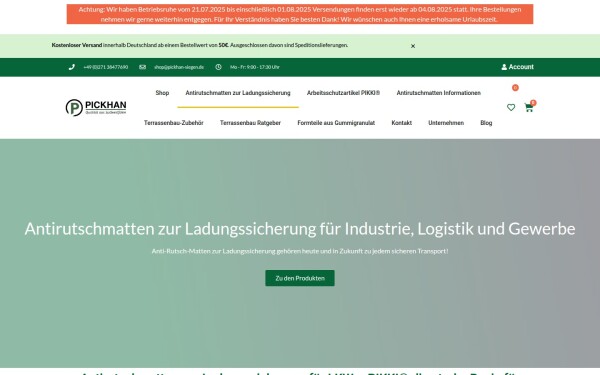This screenshot has height=375, width=600.
Task: Click the cart item count badge
Action: click(533, 103)
